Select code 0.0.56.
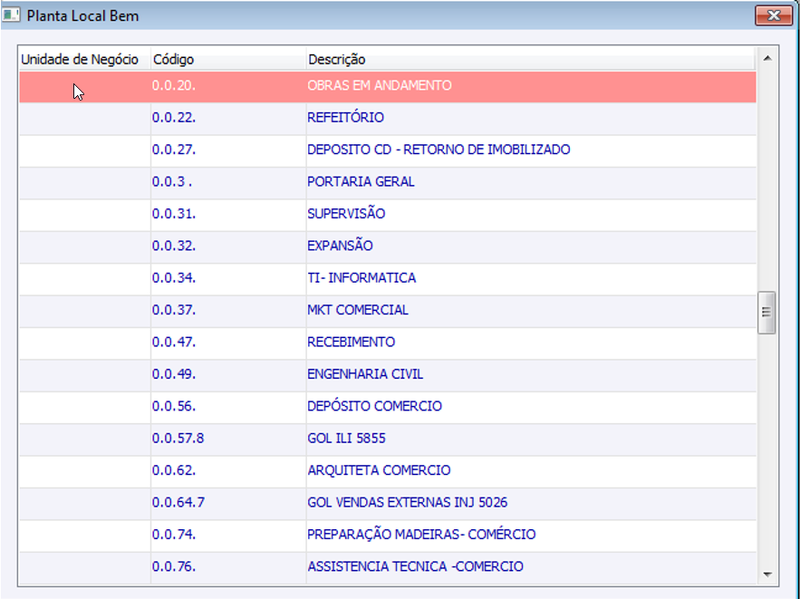800x599 pixels. click(173, 407)
